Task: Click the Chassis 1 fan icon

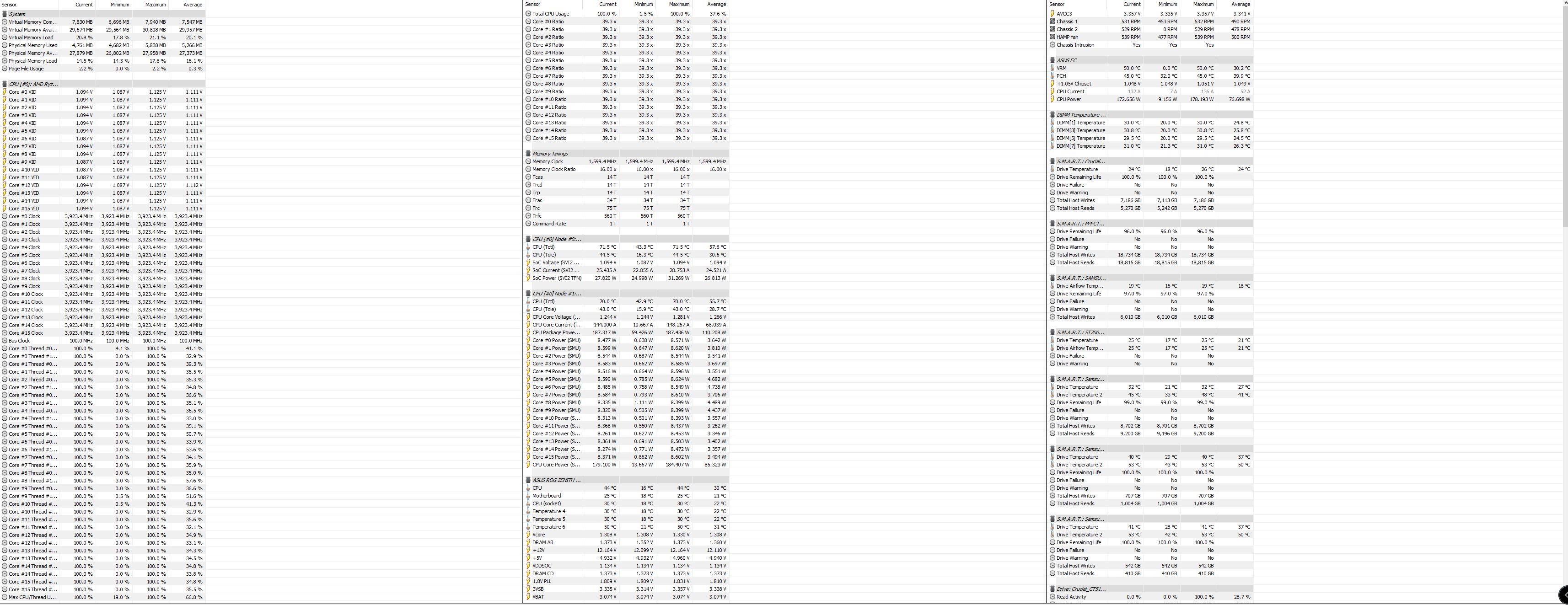Action: click(1052, 21)
